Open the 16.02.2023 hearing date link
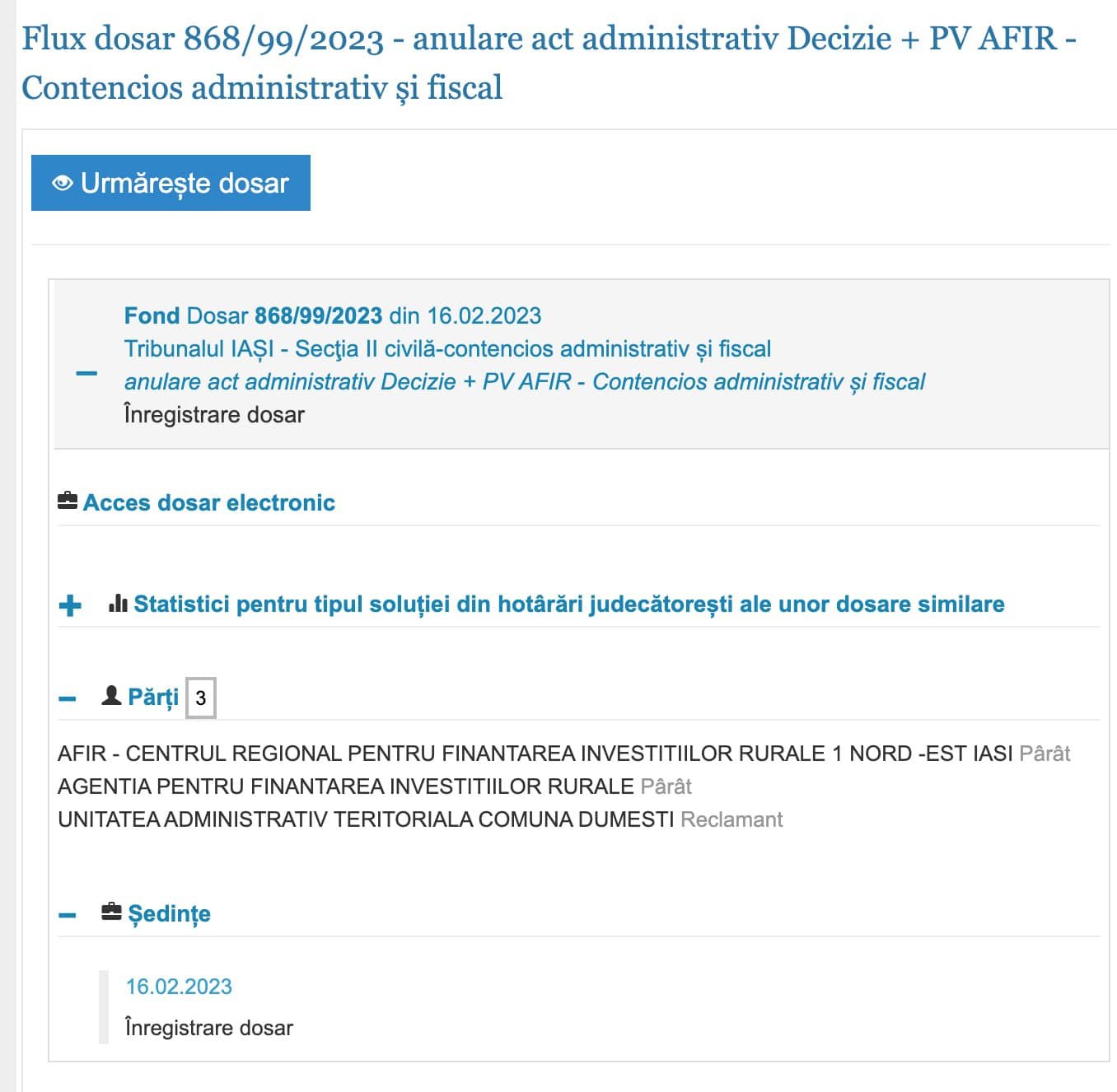The image size is (1117, 1092). (x=179, y=986)
